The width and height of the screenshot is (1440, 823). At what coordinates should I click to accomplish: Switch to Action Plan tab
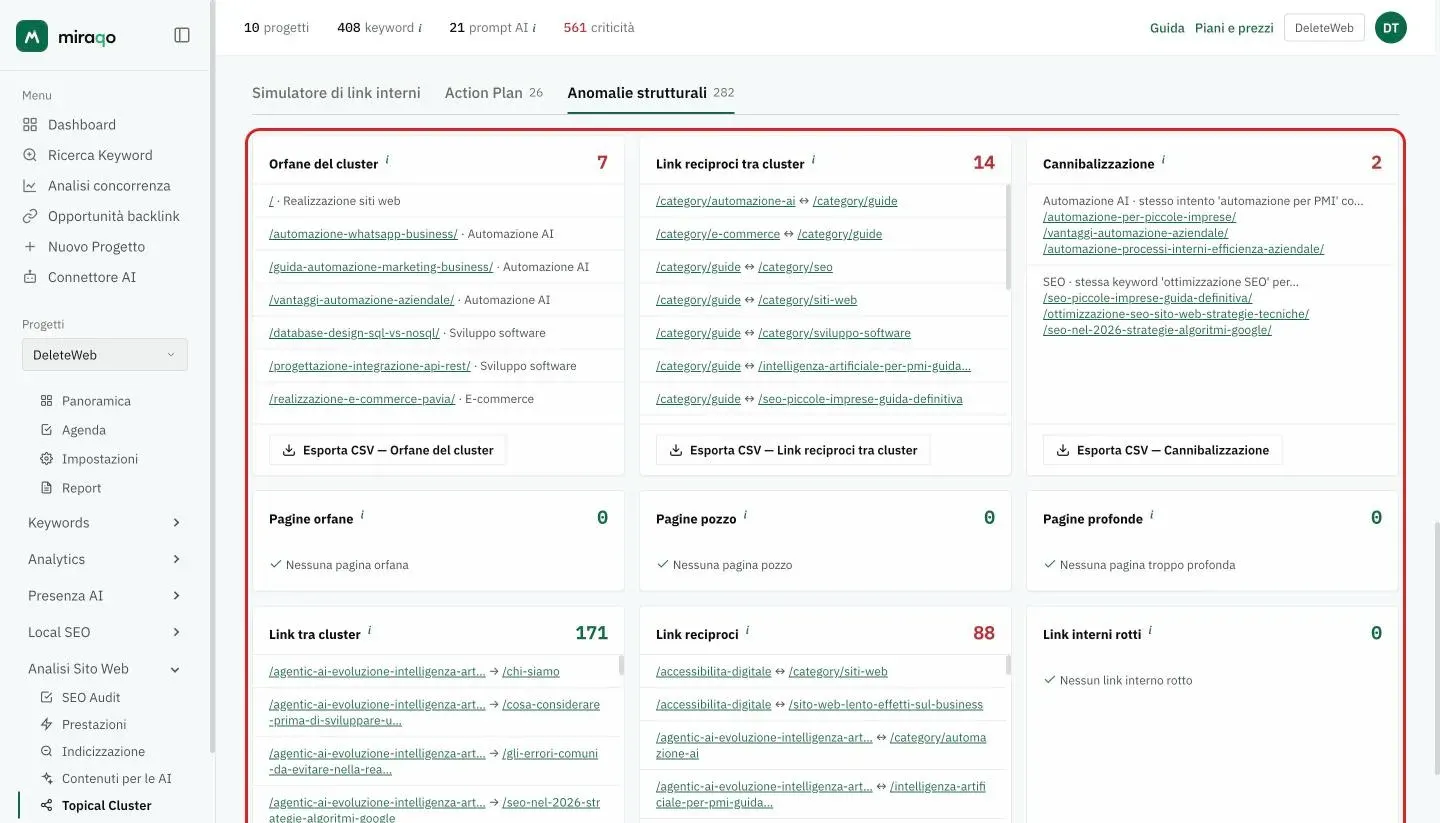(494, 93)
